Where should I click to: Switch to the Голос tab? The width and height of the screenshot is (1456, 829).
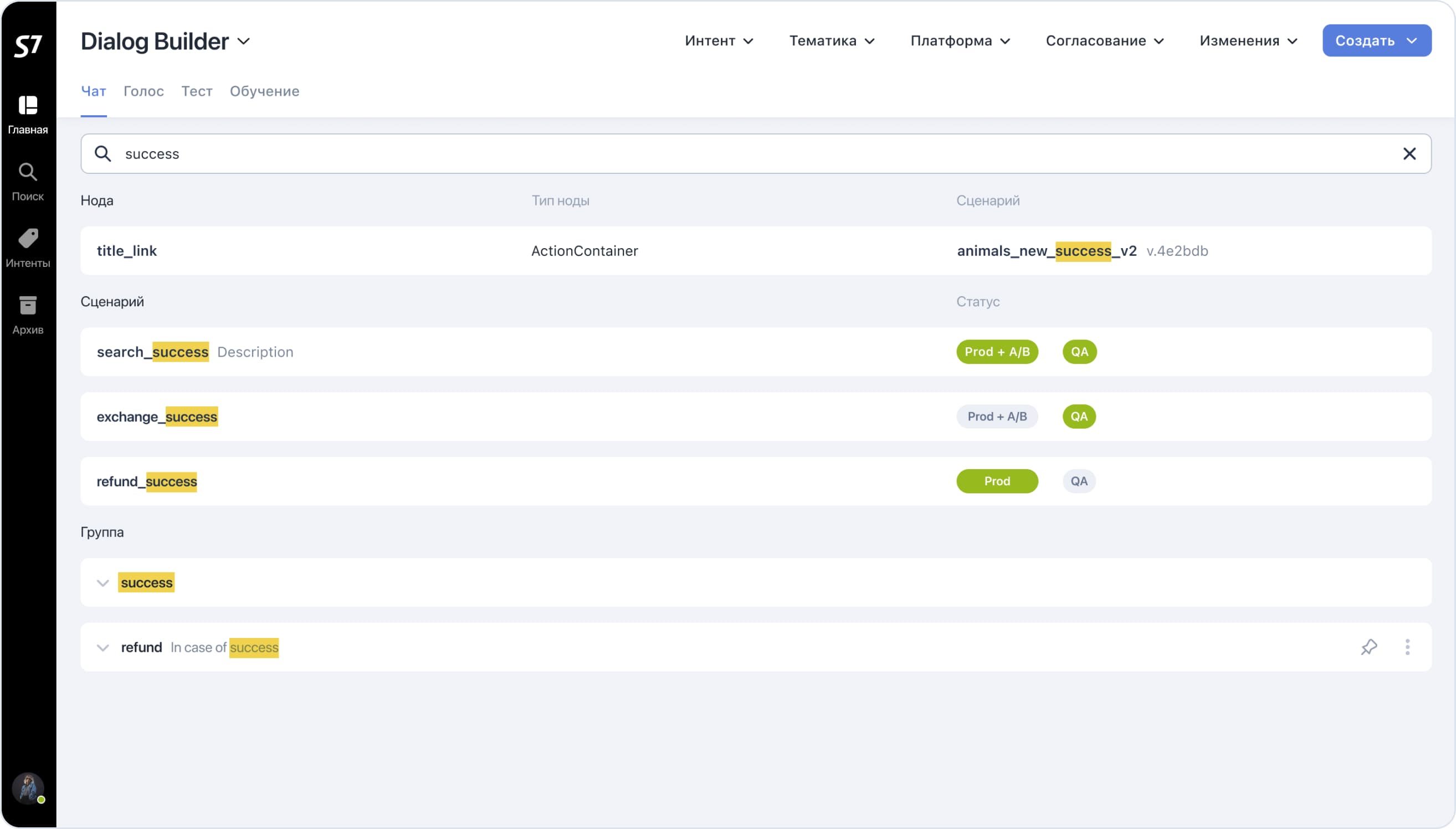coord(143,91)
